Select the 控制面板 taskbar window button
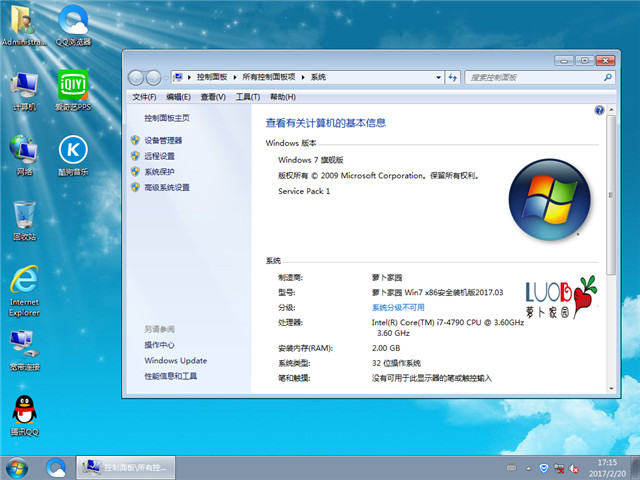The height and width of the screenshot is (480, 640). [126, 467]
